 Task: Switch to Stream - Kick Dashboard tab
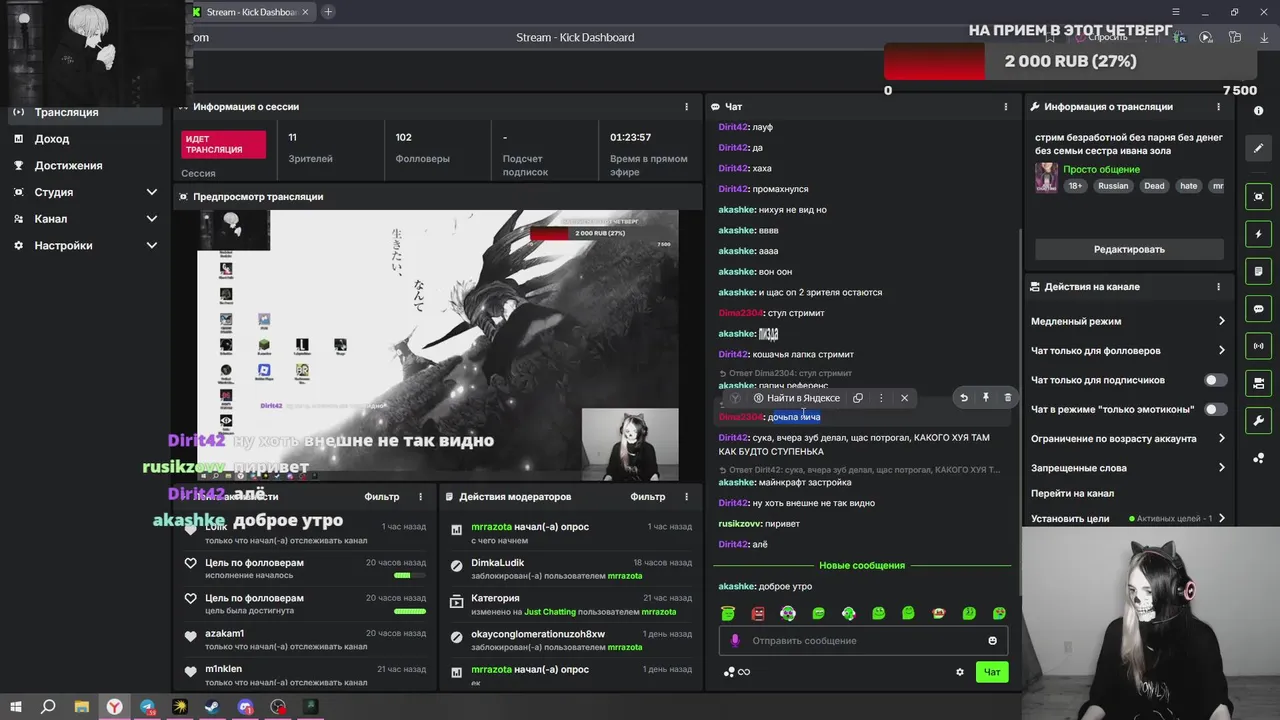(x=250, y=12)
